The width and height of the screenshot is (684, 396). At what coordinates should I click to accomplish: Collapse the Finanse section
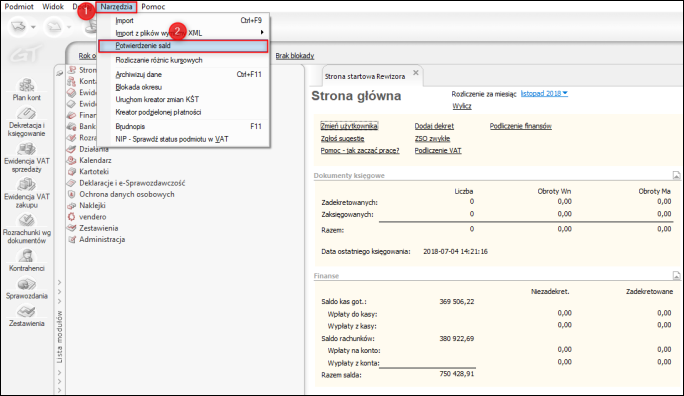(x=676, y=276)
